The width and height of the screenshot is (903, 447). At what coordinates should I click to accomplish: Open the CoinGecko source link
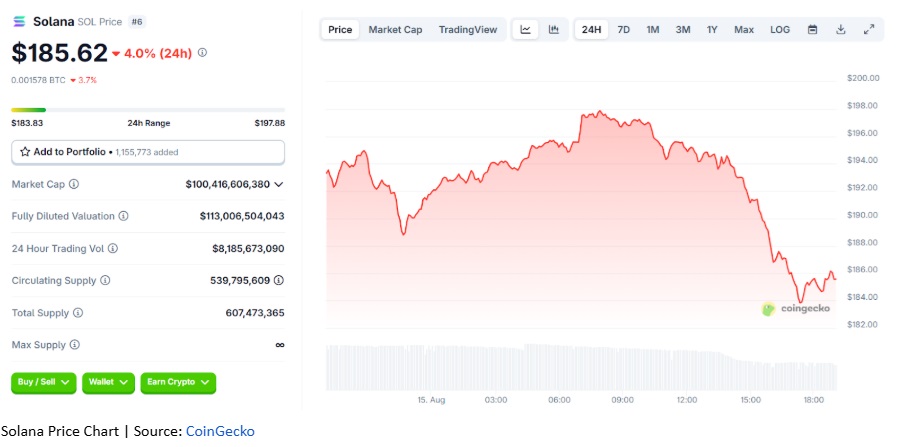(220, 431)
